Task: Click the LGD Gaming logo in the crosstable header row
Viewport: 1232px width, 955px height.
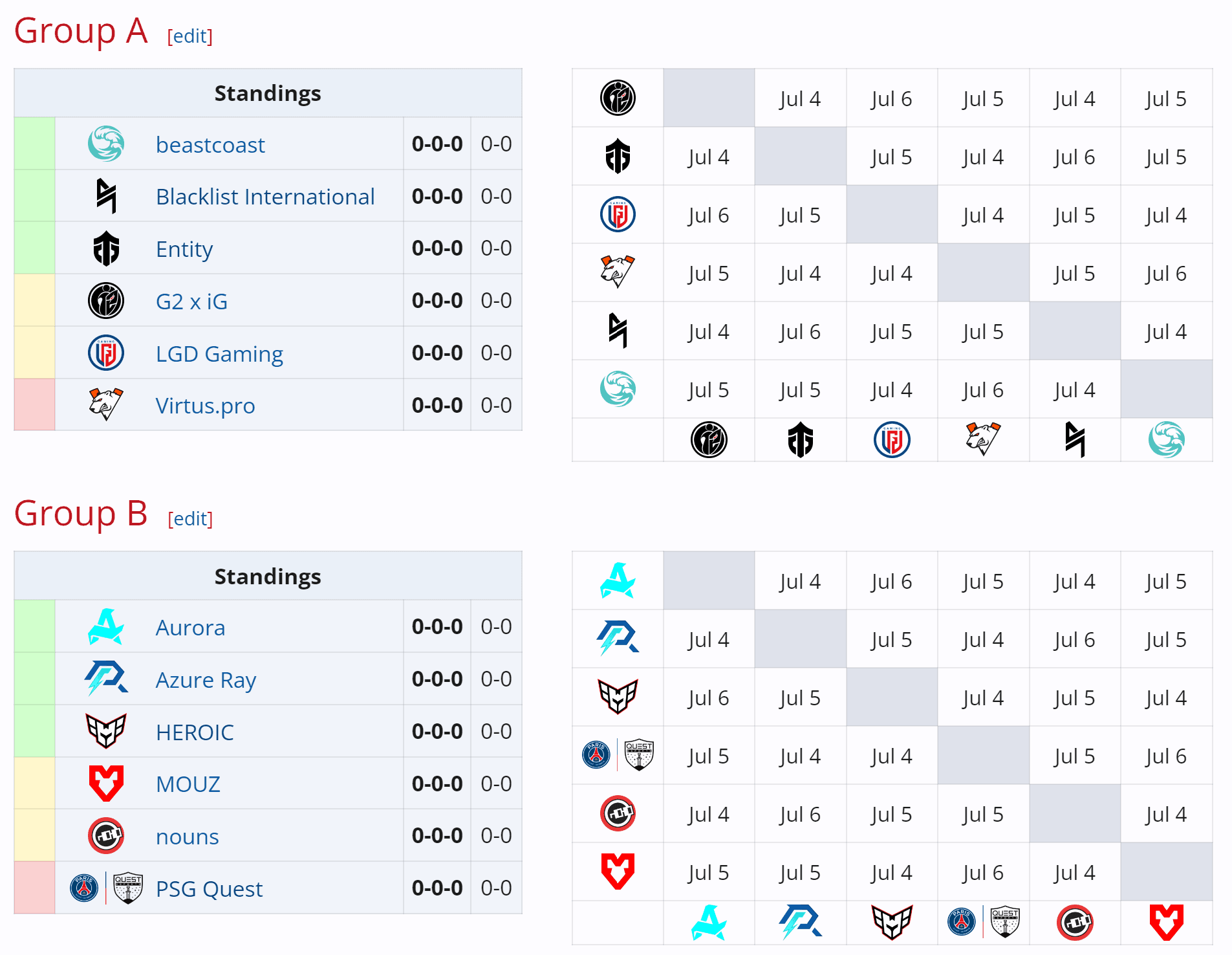Action: tap(892, 439)
